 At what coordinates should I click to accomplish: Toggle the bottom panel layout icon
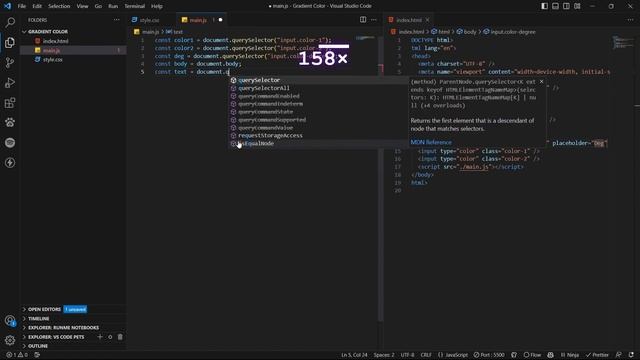point(555,6)
